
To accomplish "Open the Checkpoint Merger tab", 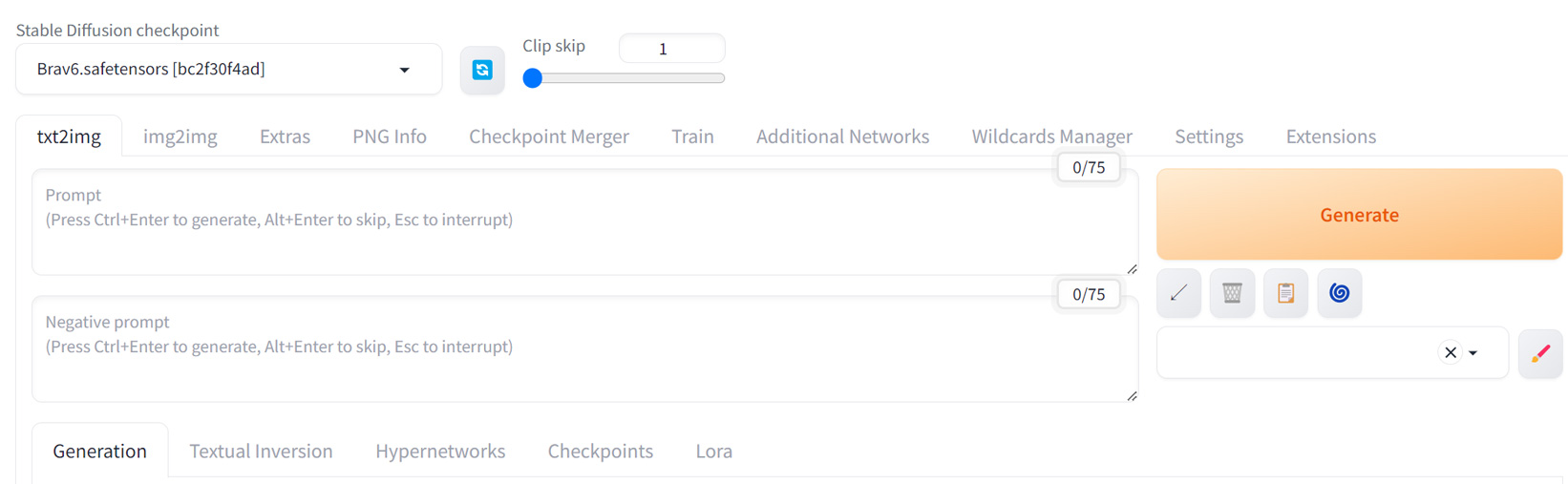I will pos(548,137).
